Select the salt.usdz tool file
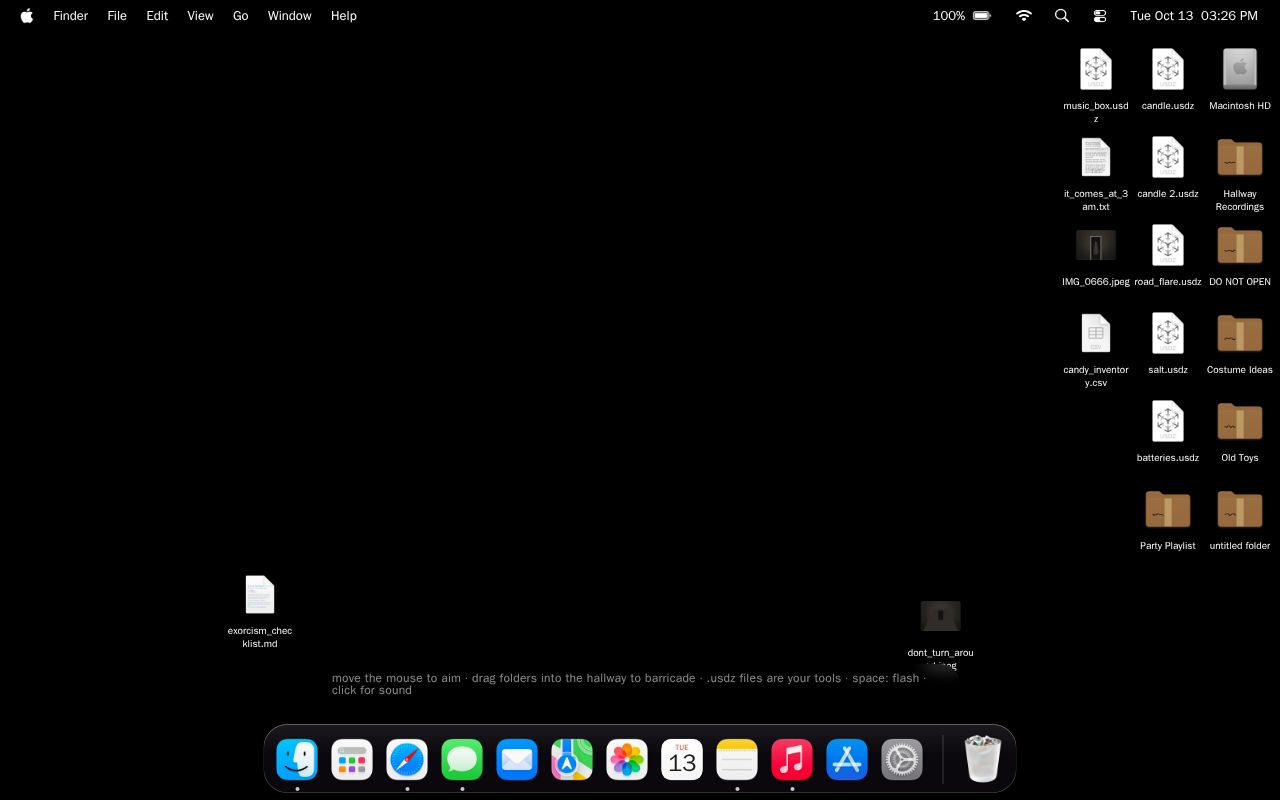 [1168, 334]
